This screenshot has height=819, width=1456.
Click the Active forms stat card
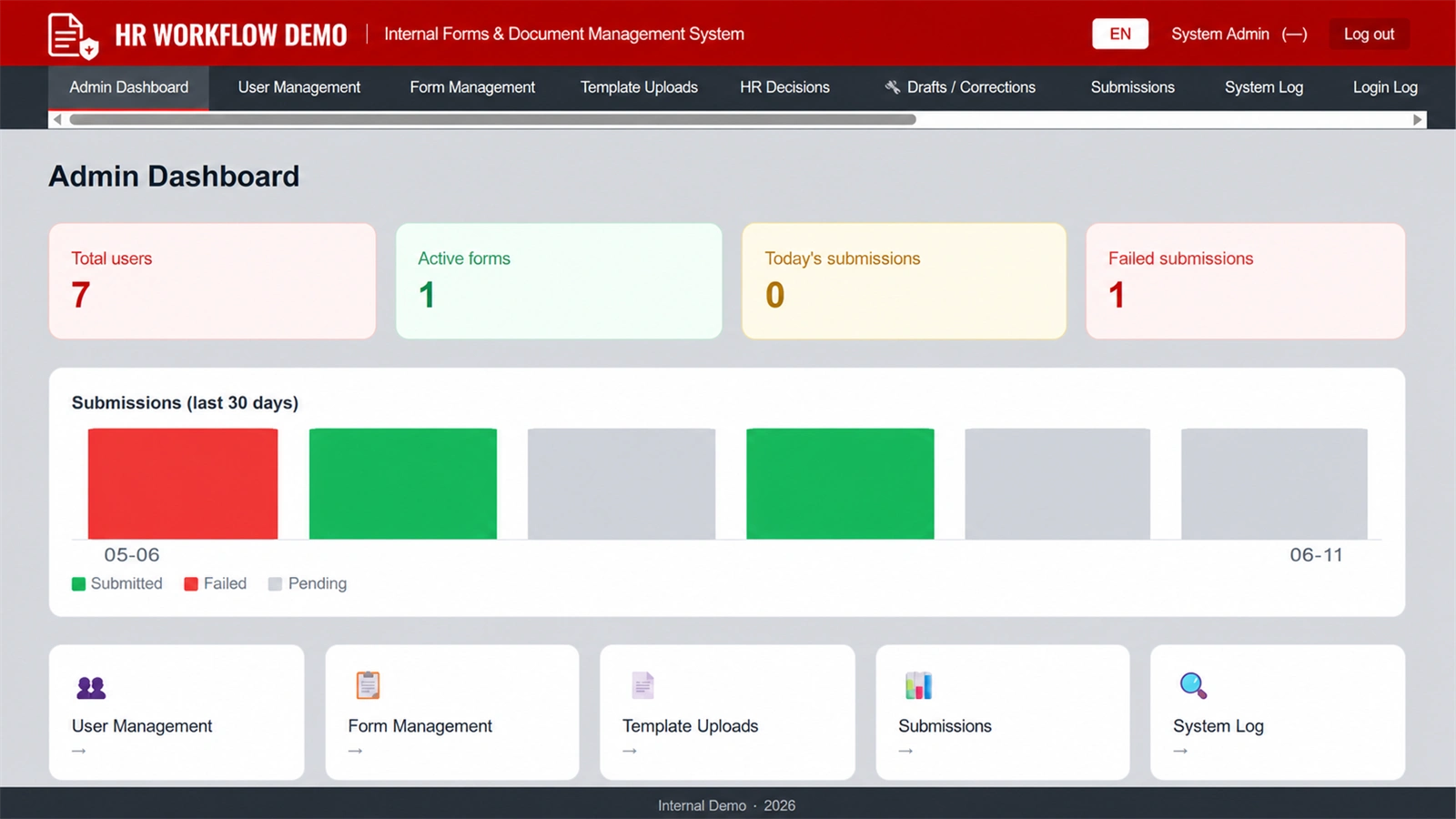tap(559, 281)
